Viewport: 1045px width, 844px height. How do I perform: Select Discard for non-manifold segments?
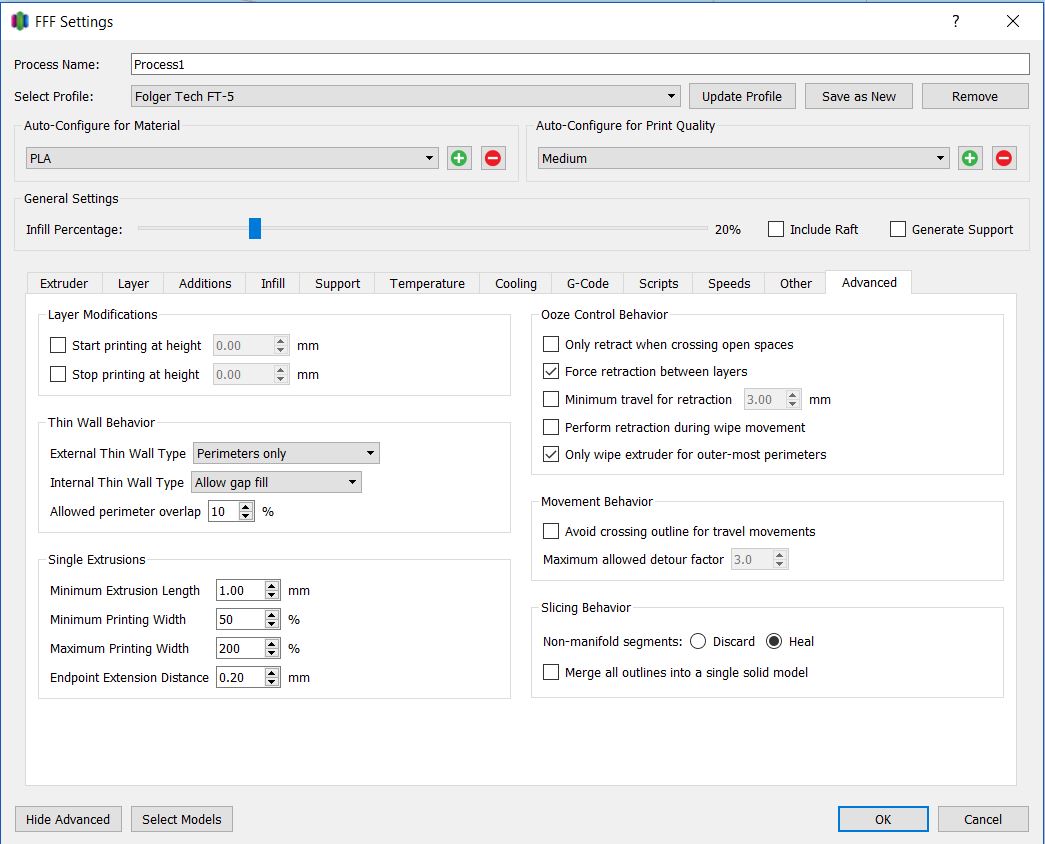698,641
